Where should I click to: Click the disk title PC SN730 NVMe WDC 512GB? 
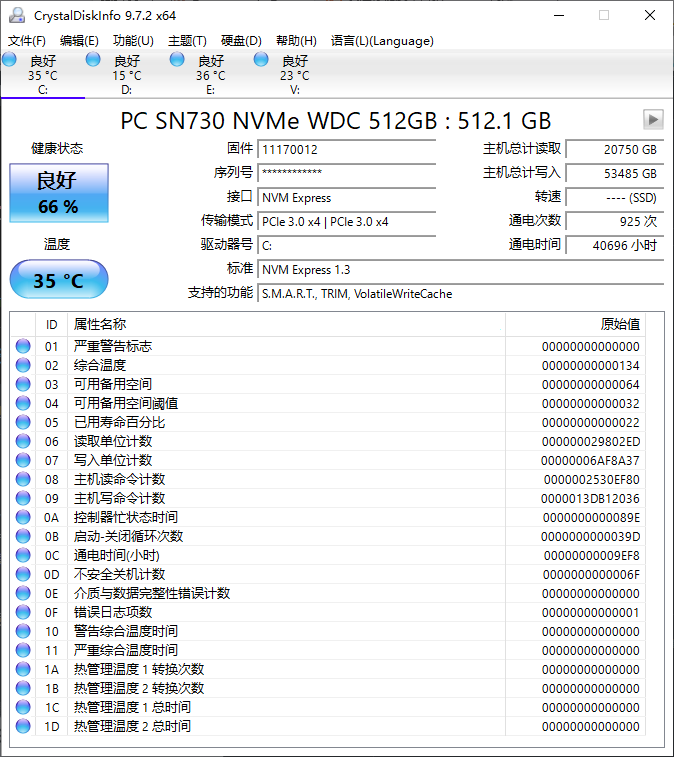[336, 121]
